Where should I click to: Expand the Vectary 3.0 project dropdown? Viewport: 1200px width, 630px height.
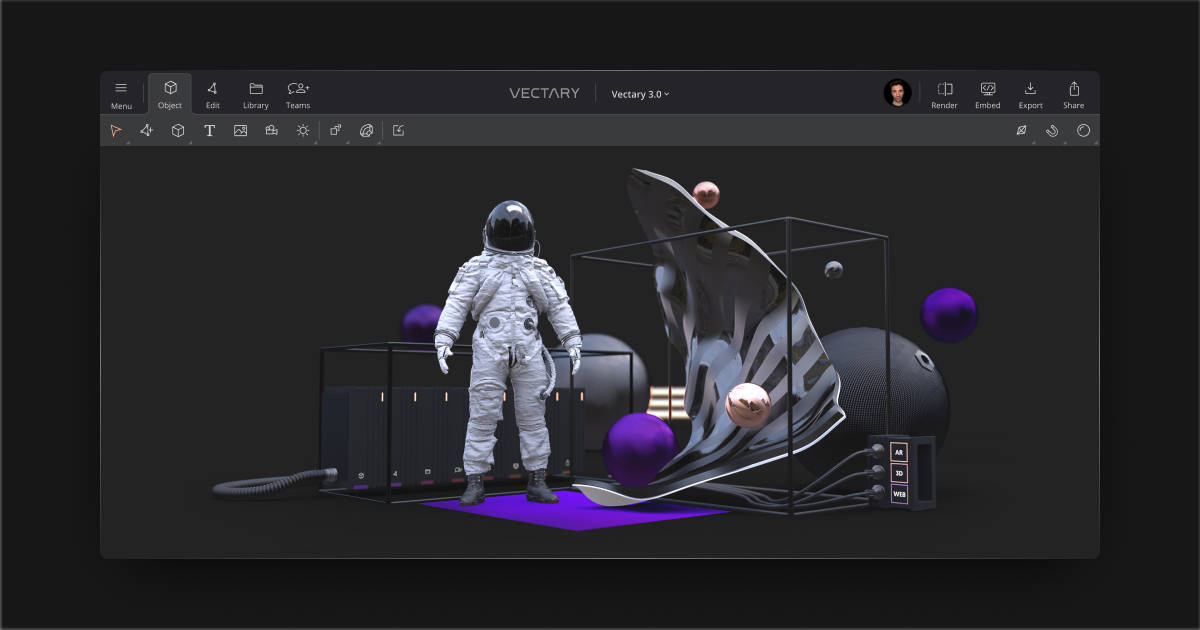pos(640,94)
